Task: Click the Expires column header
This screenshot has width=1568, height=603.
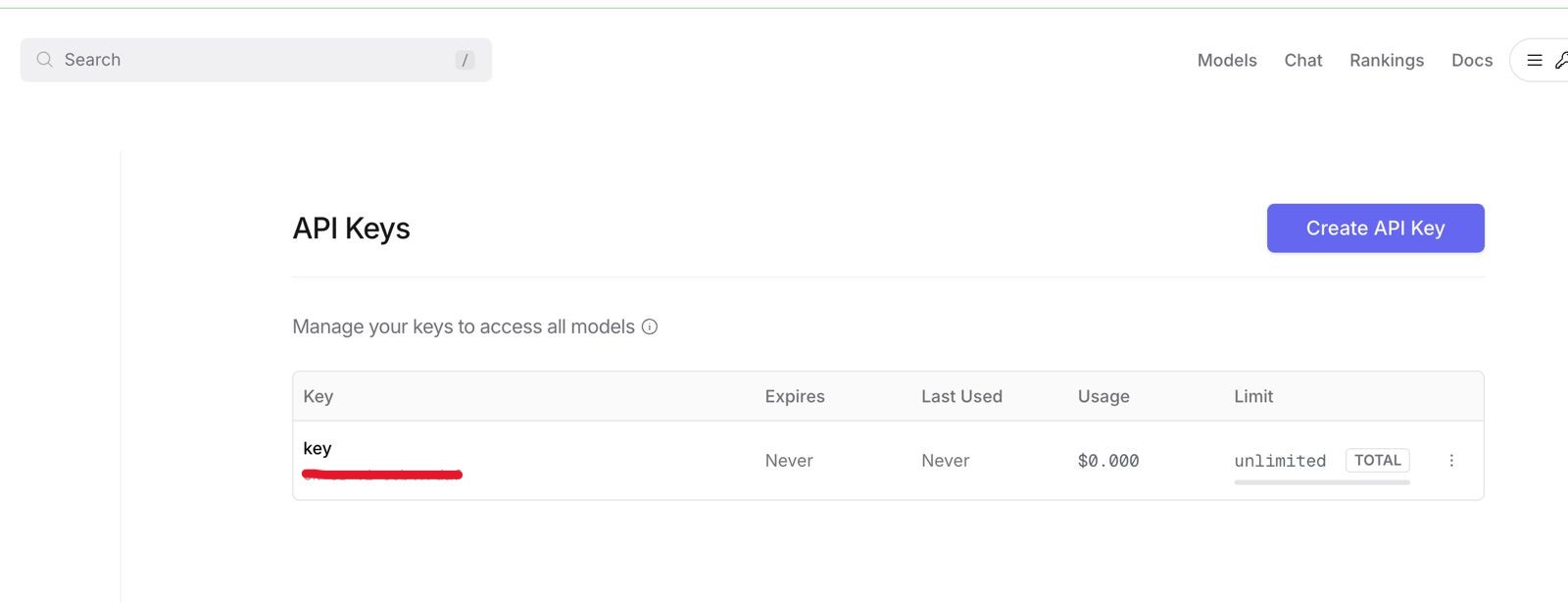Action: coord(794,396)
